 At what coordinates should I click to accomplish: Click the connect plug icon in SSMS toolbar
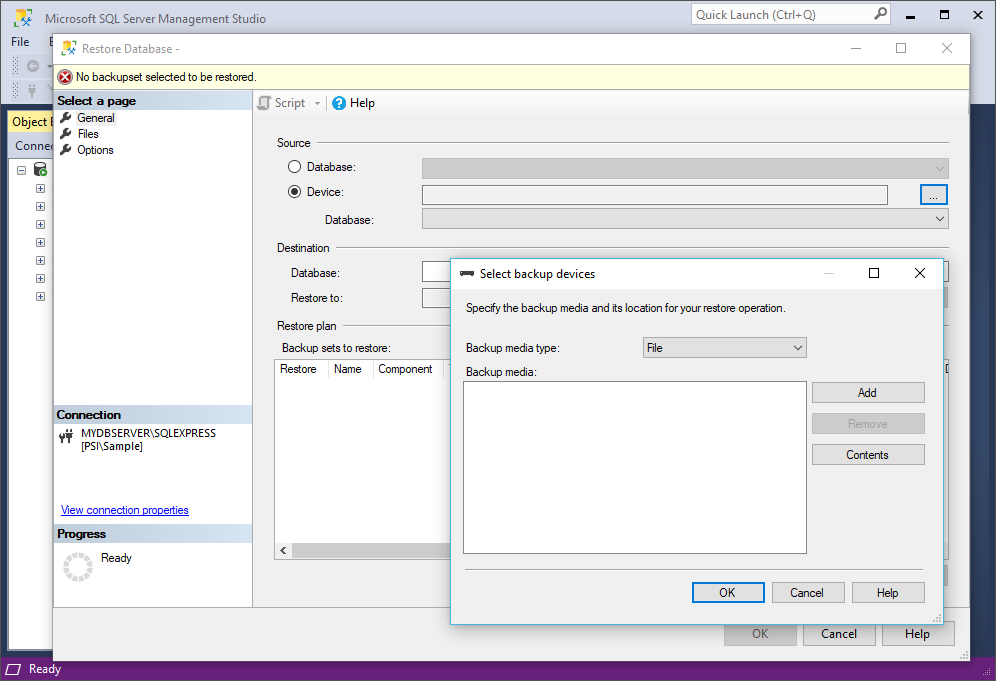[32, 91]
